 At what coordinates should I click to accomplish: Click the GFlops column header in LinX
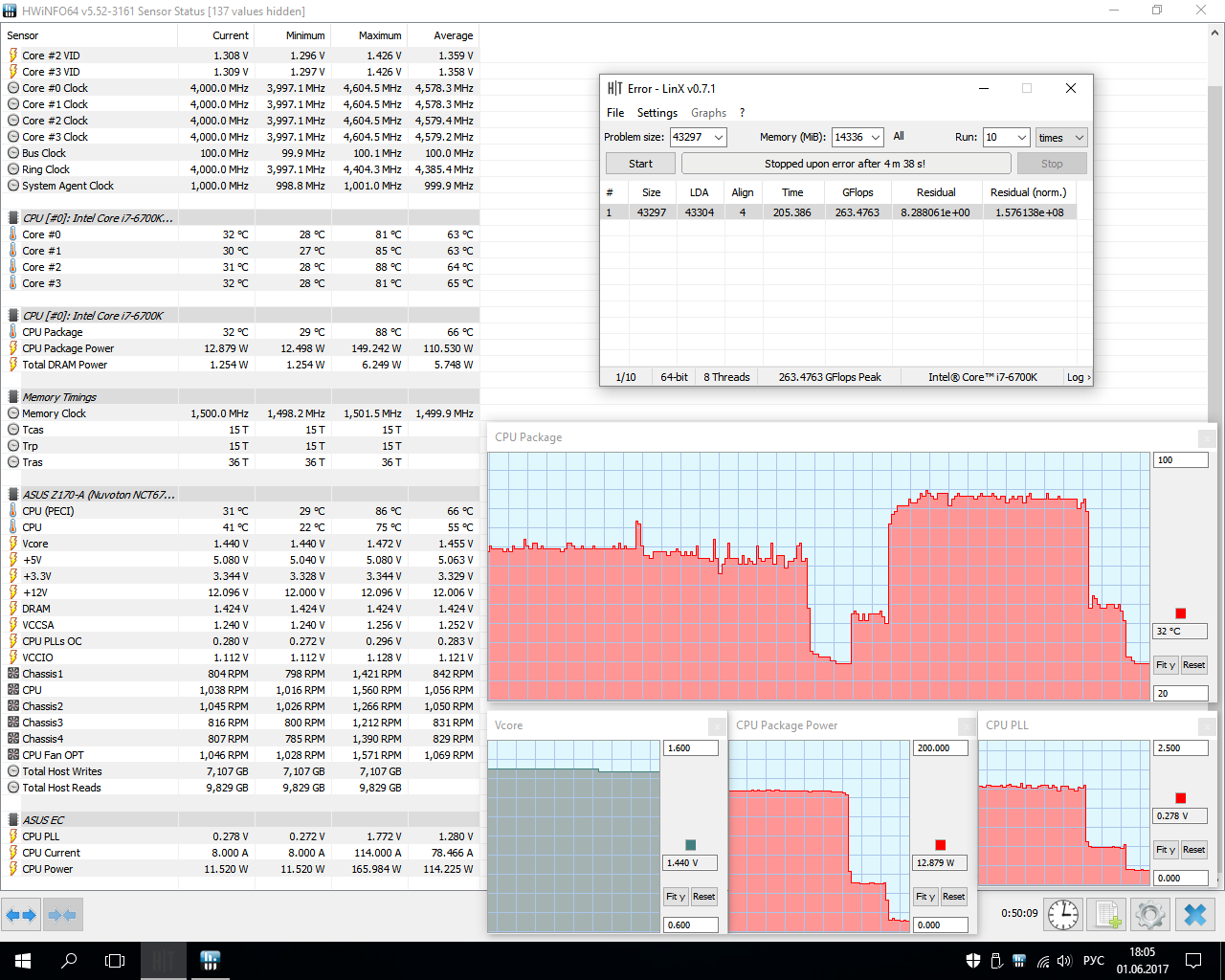pos(857,192)
